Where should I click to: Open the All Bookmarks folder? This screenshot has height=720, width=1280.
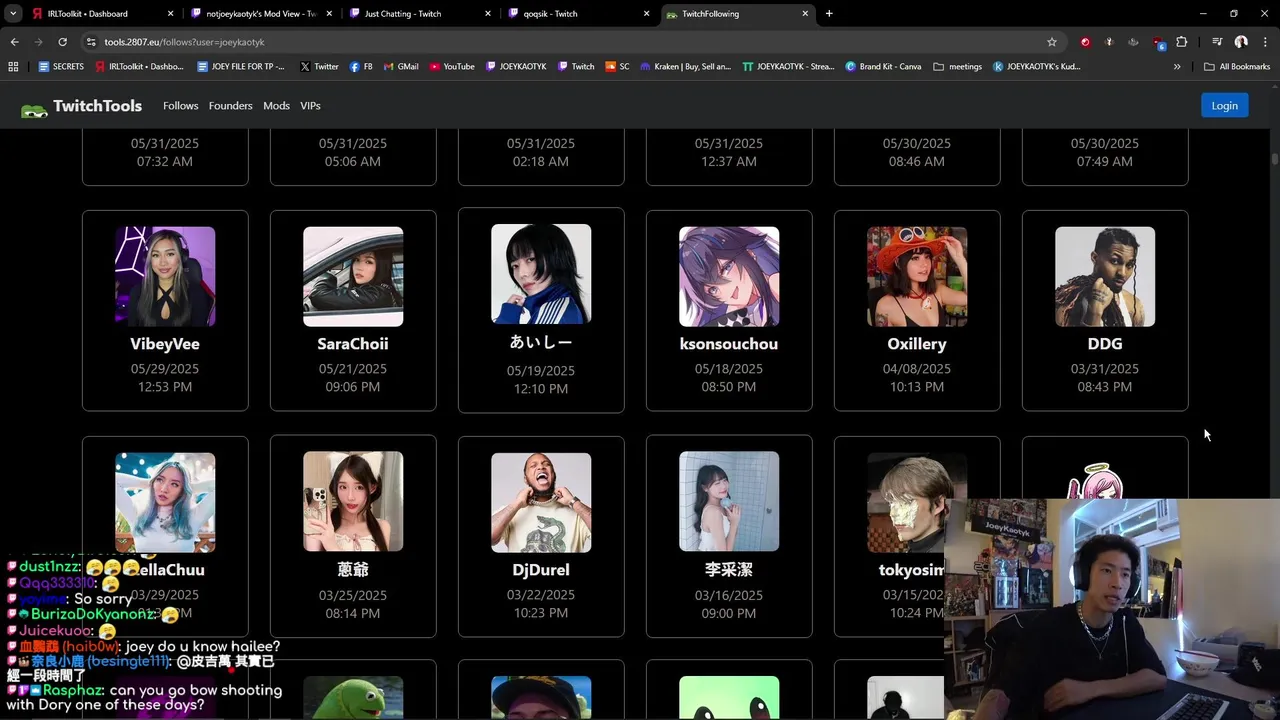(x=1237, y=66)
